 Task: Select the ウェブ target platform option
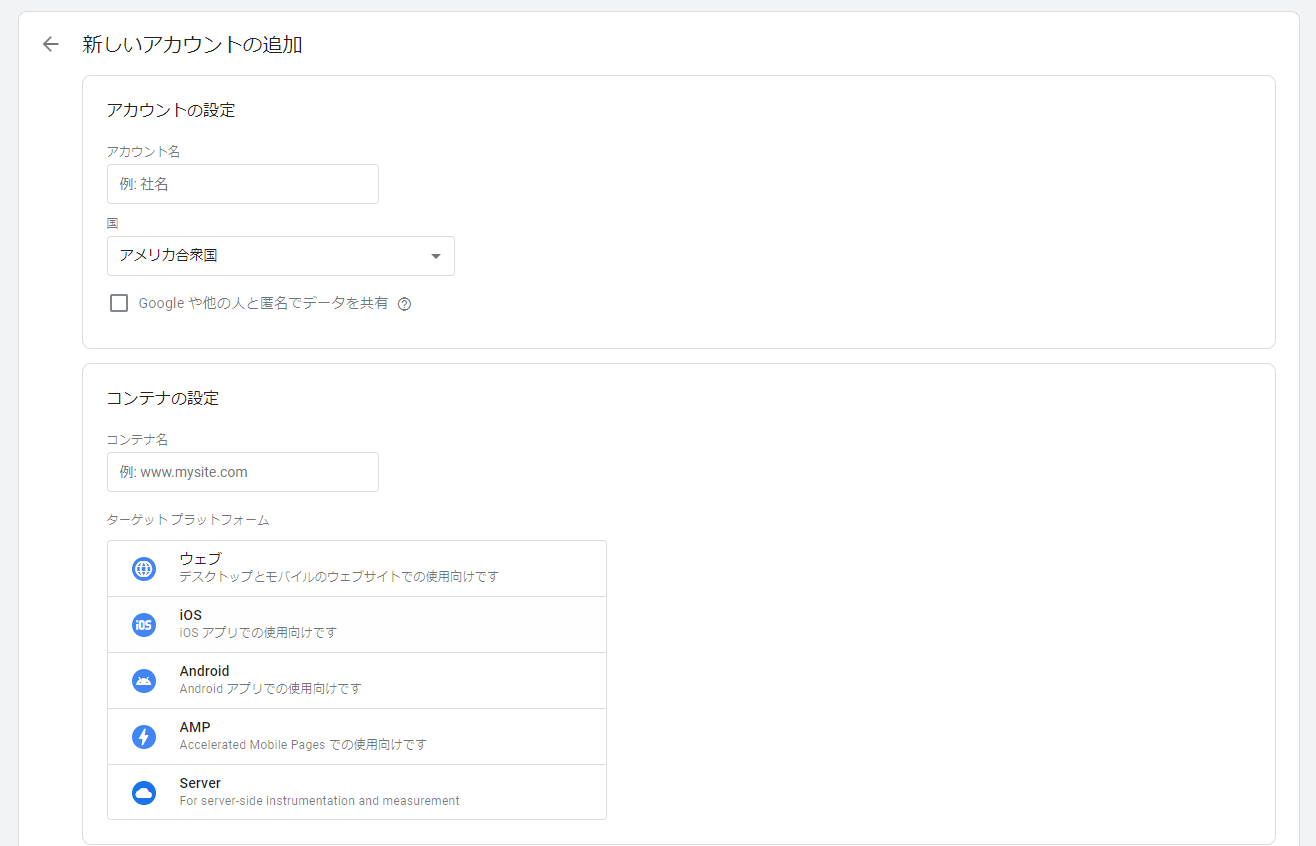tap(357, 569)
